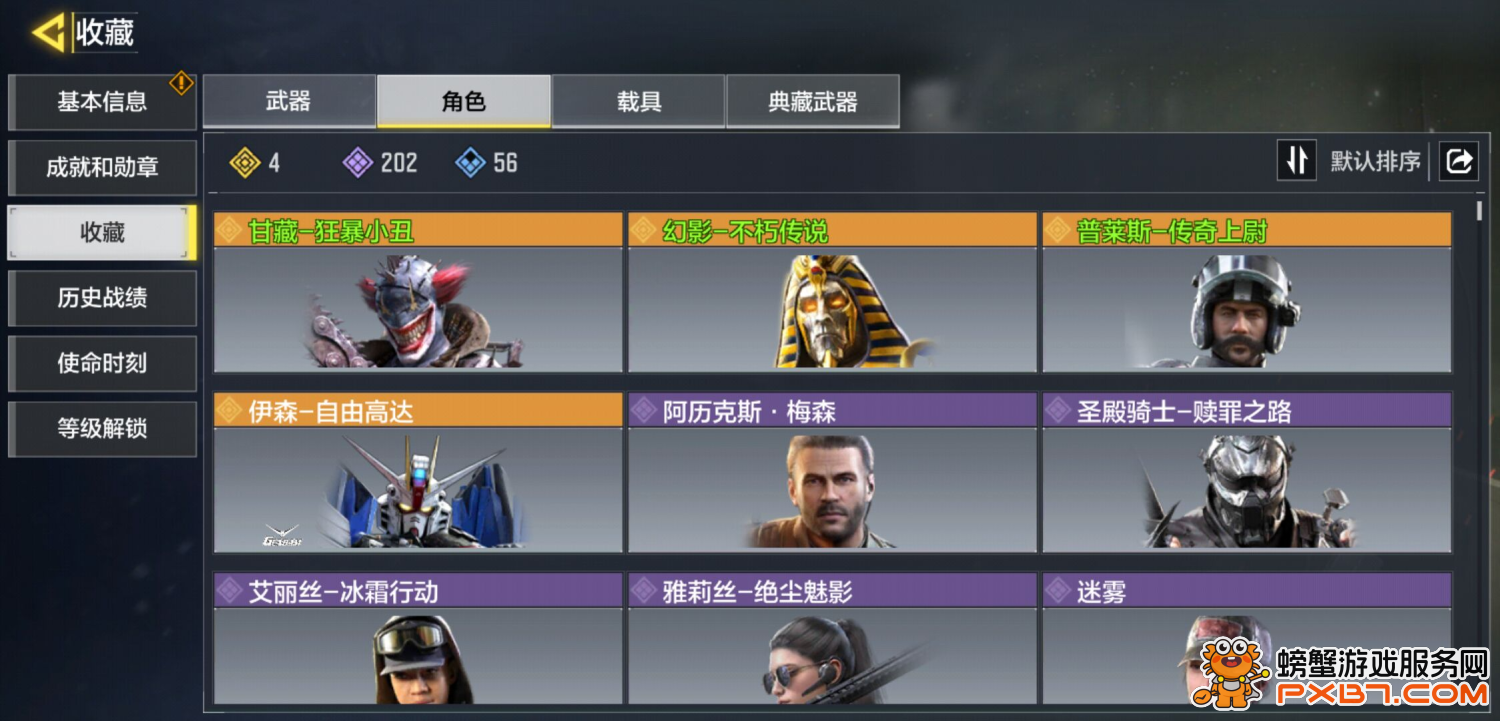1500x721 pixels.
Task: Click the Gundam logo on 伊森 card
Action: [x=282, y=536]
